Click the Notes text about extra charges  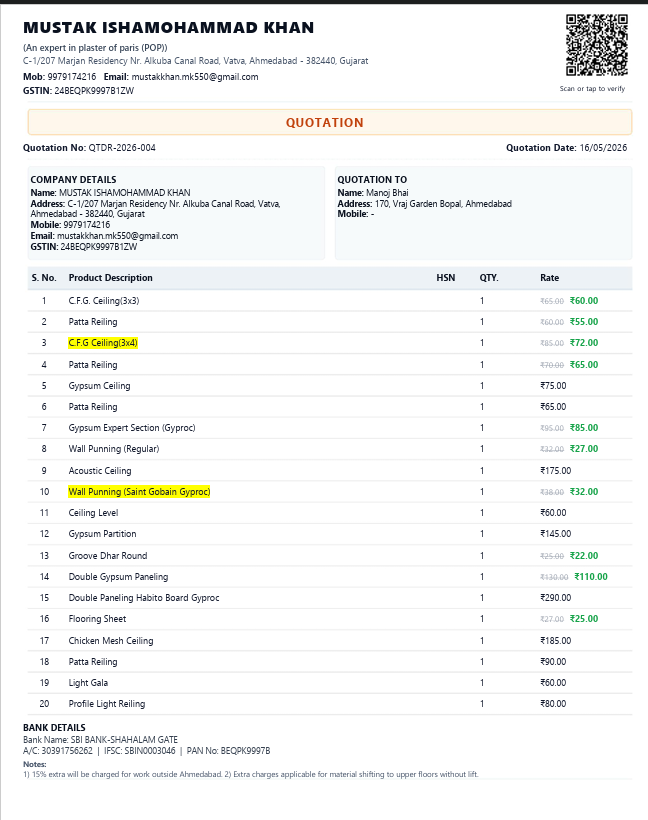coord(251,775)
